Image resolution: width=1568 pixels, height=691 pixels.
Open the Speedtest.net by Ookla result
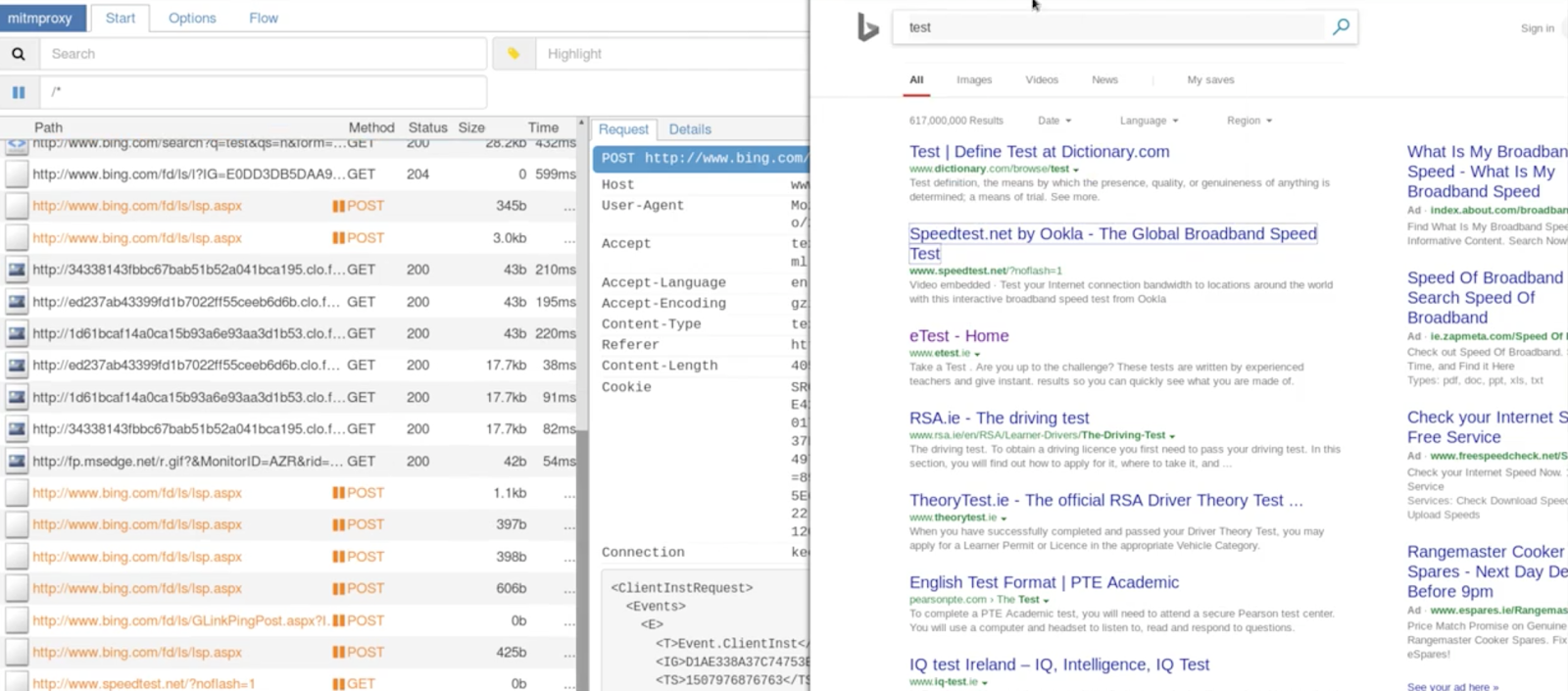tap(1113, 243)
